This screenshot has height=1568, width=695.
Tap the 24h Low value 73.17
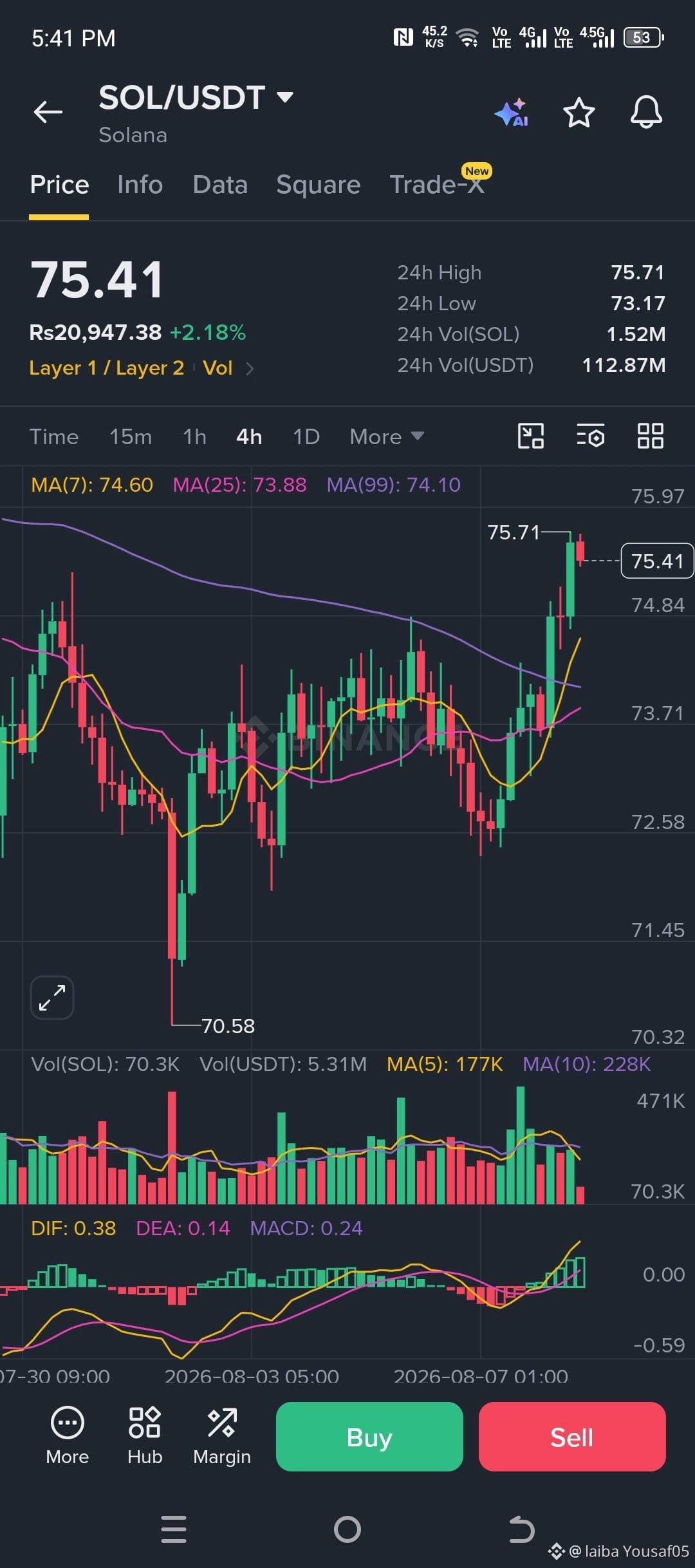click(638, 303)
